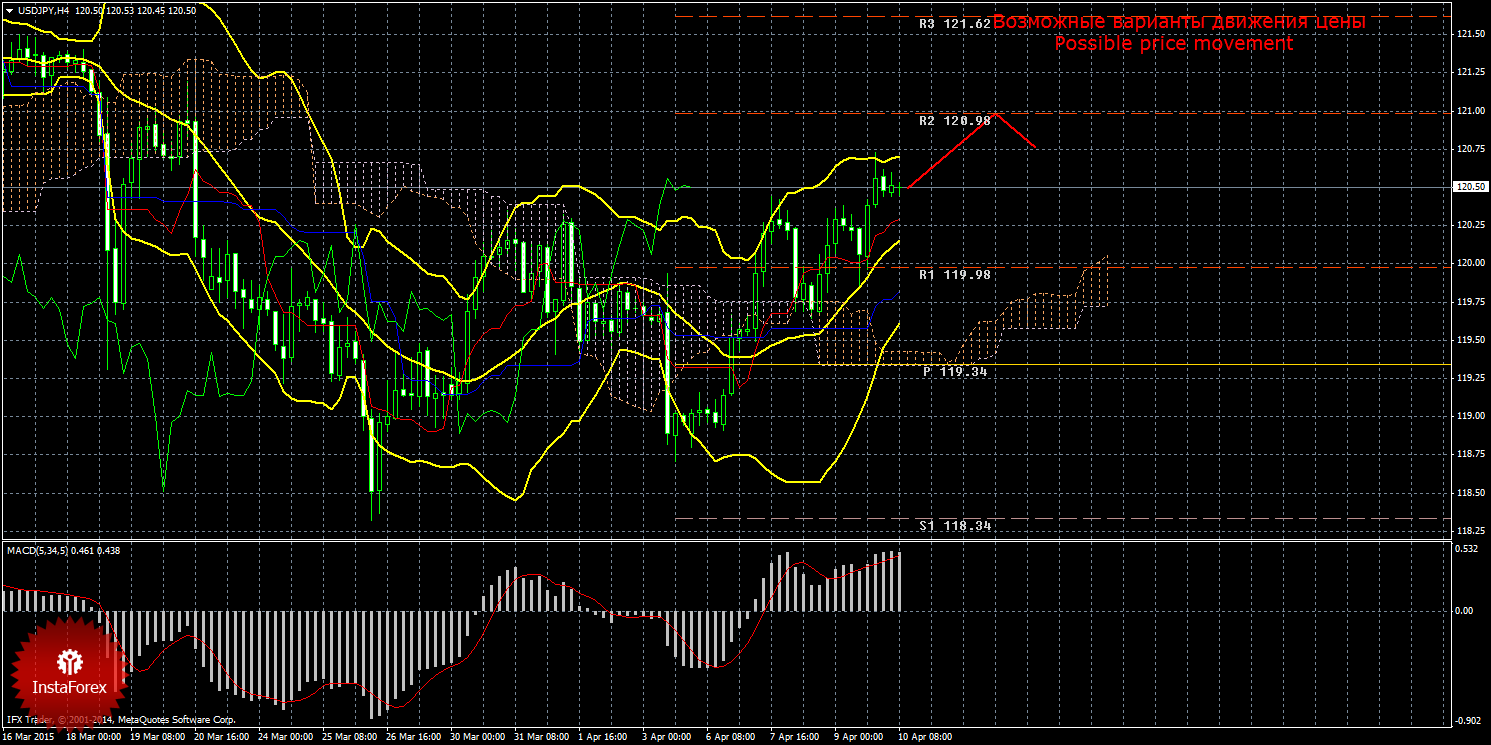Image resolution: width=1491 pixels, height=745 pixels.
Task: Click the 31 Mar 08:00 time label
Action: pyautogui.click(x=544, y=738)
